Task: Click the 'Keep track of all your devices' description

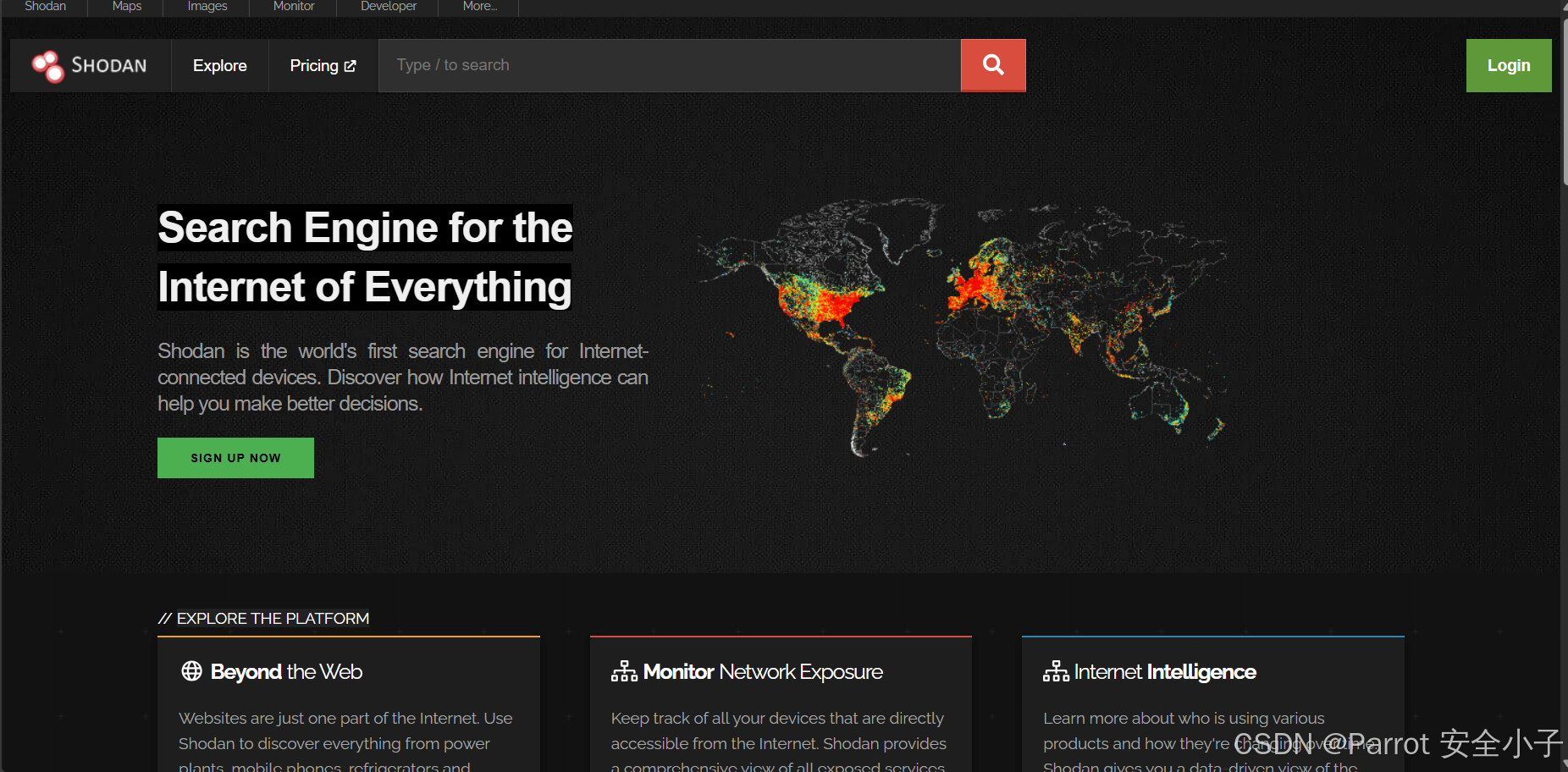Action: tap(779, 742)
